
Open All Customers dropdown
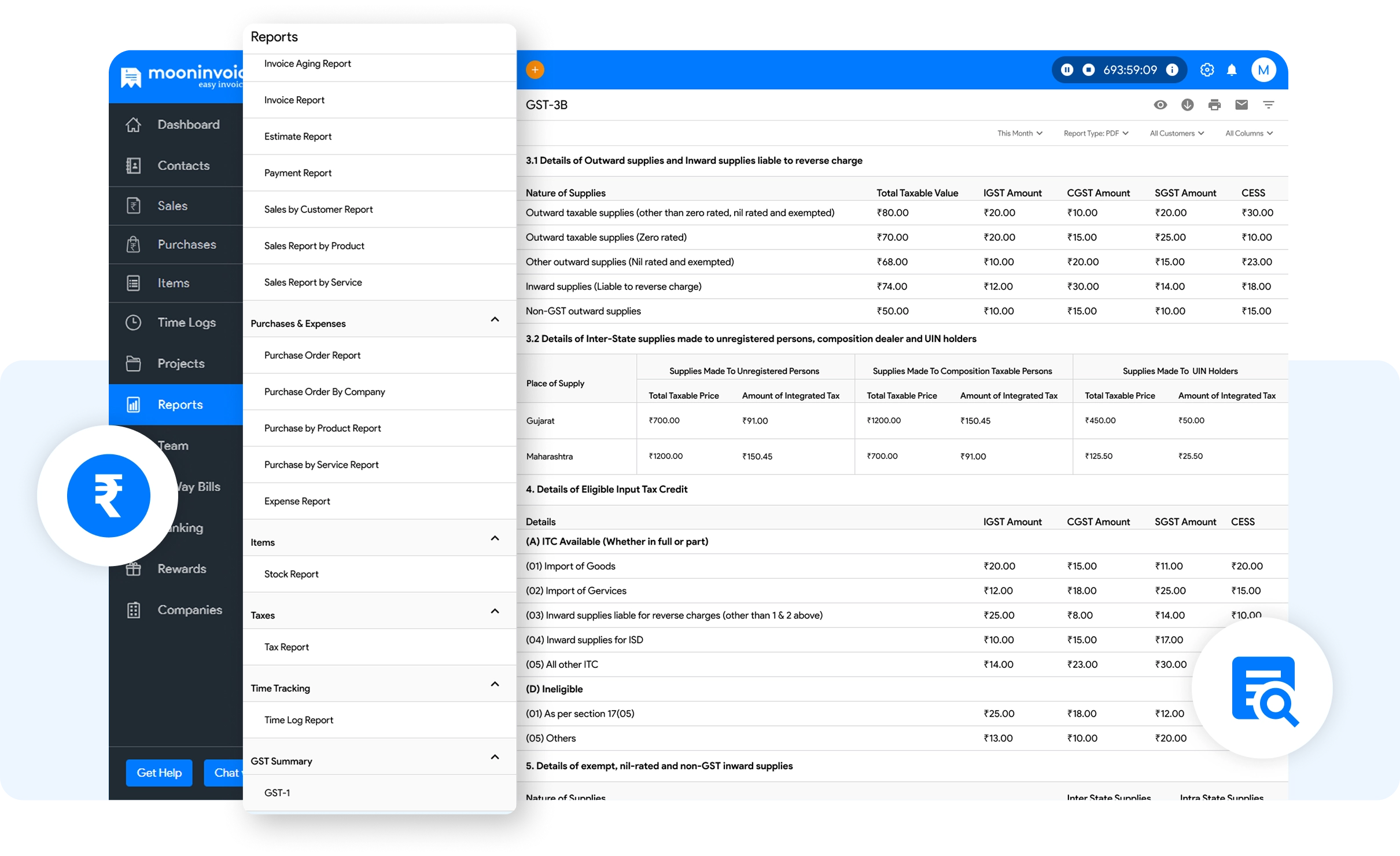1177,133
